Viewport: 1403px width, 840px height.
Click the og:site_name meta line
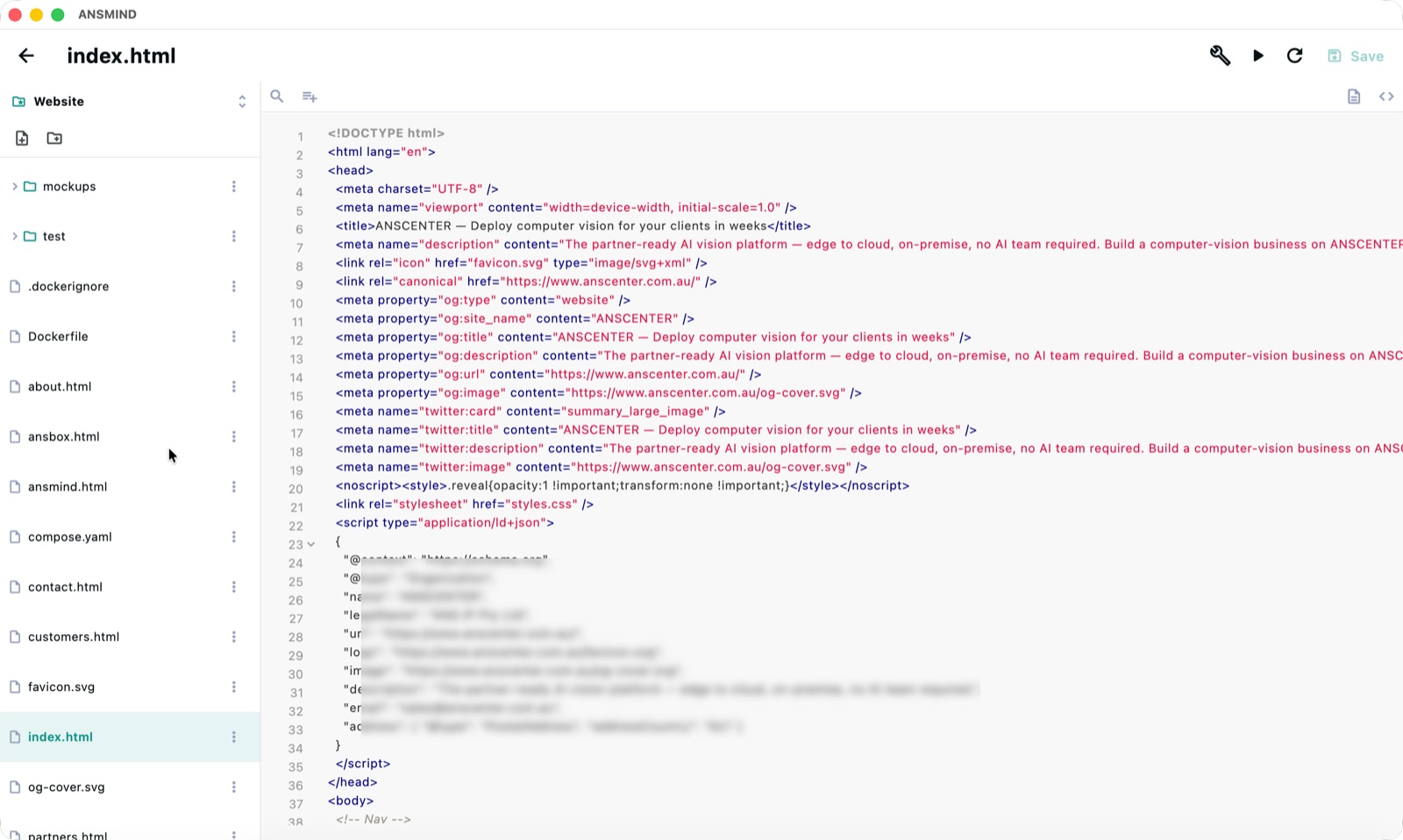(515, 318)
